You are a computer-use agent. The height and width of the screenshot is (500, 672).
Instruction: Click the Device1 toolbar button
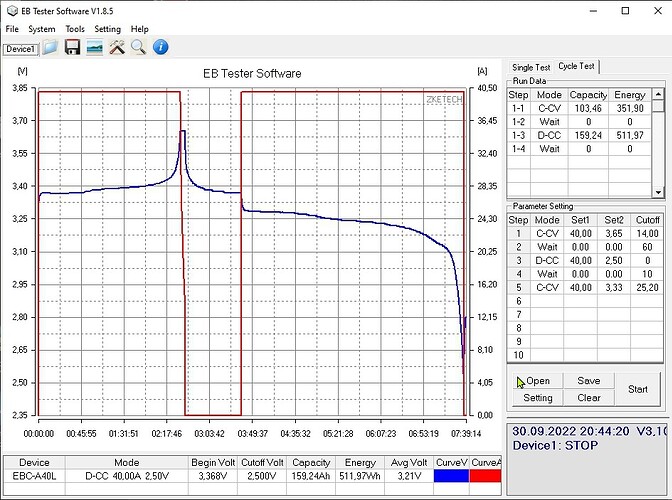20,49
